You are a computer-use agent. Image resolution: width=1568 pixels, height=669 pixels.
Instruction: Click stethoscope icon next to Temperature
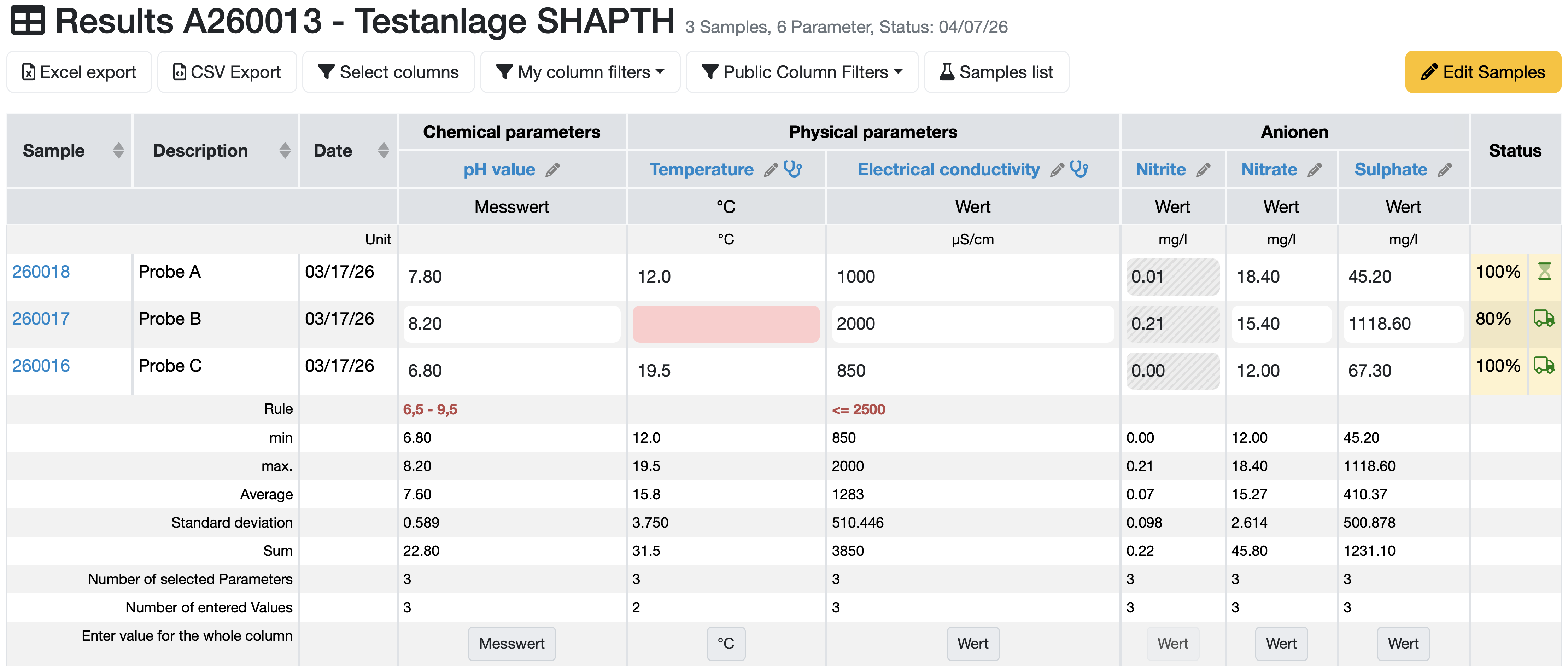coord(792,169)
